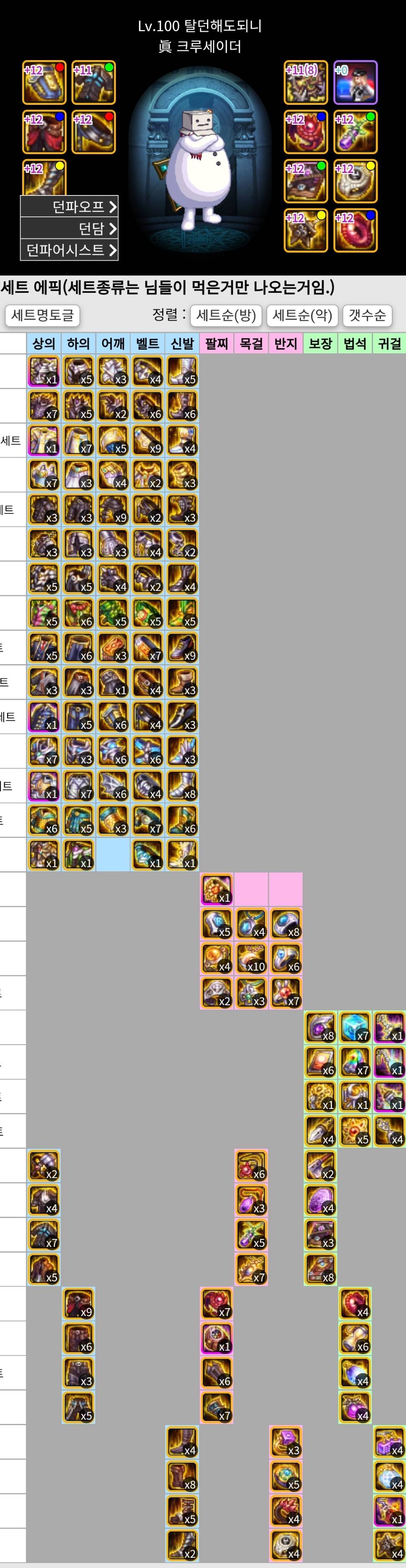This screenshot has width=406, height=1568.
Task: Open the 던담 link
Action: (x=69, y=228)
